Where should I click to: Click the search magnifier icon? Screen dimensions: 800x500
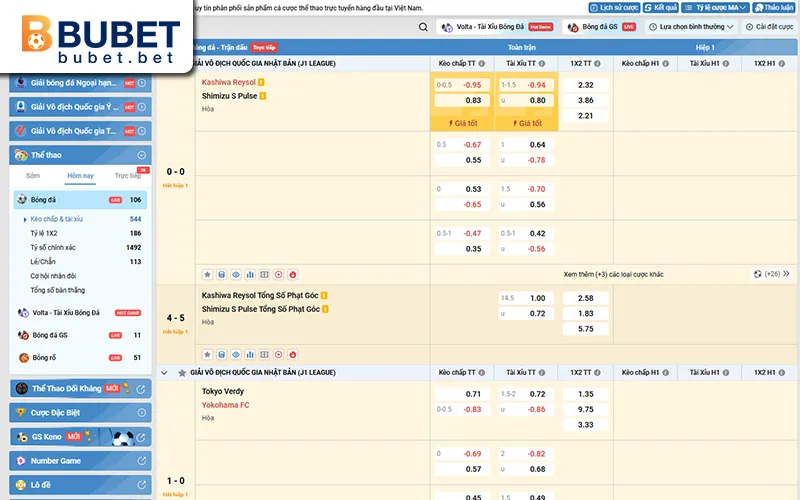[x=423, y=27]
